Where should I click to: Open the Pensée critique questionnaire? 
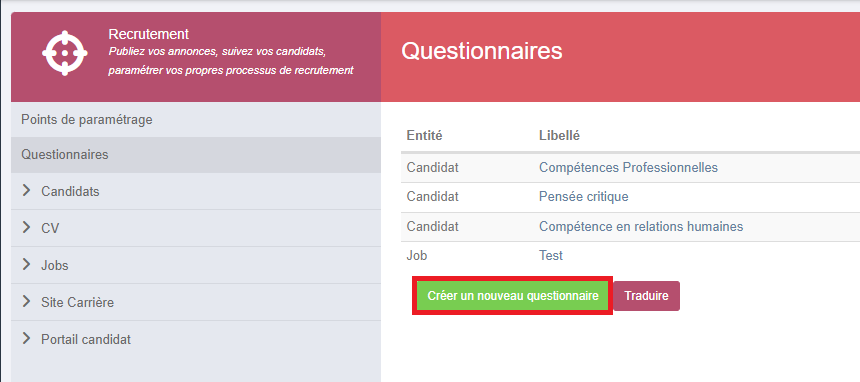(x=584, y=196)
